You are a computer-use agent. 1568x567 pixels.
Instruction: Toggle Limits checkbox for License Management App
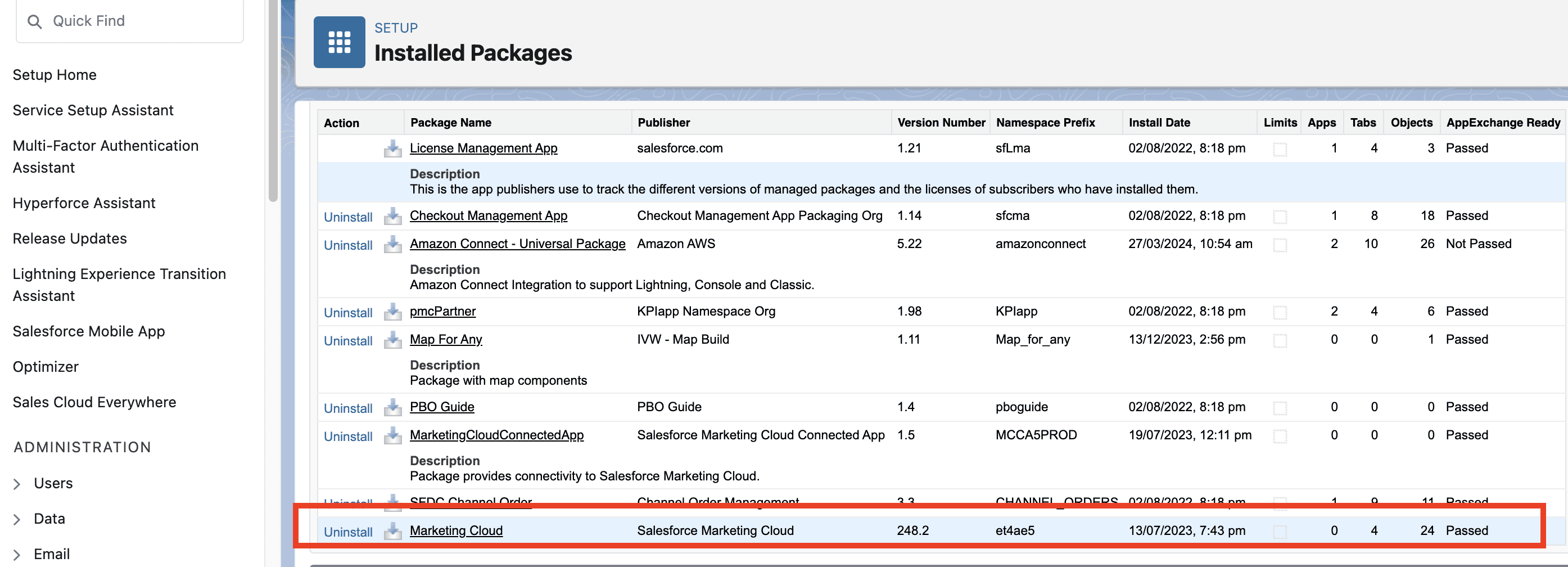point(1280,149)
